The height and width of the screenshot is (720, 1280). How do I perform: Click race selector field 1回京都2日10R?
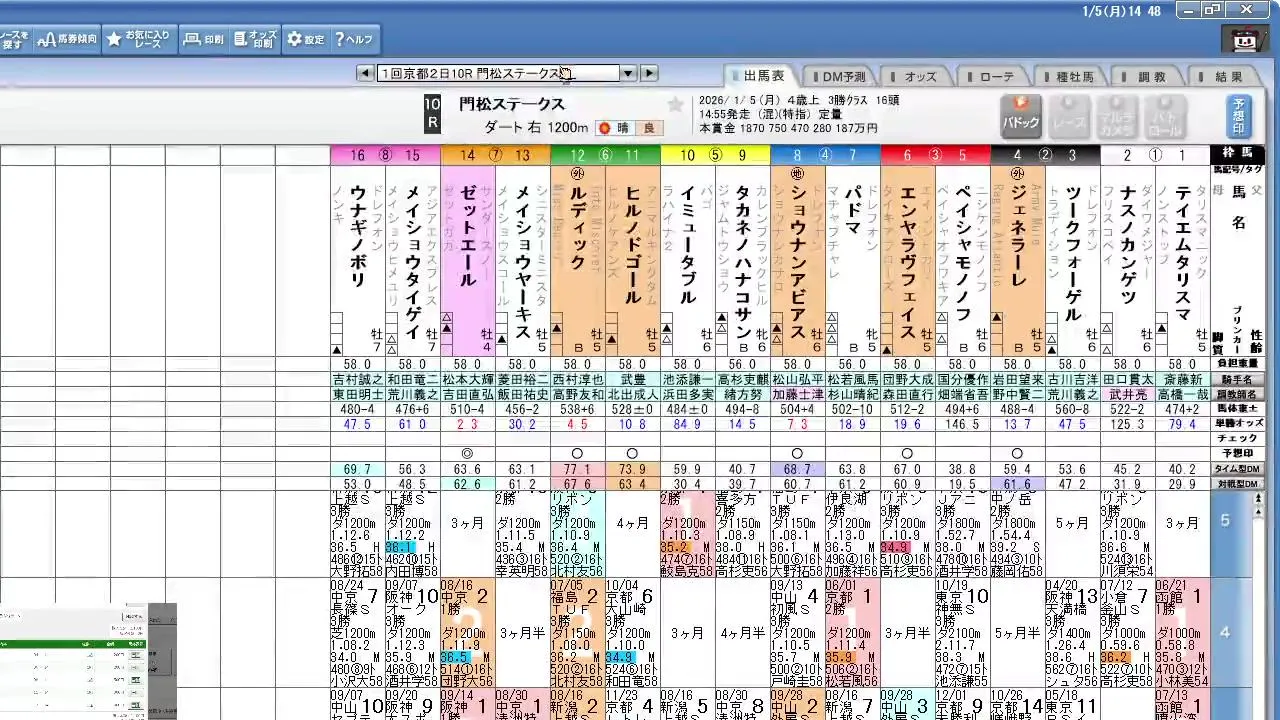[x=498, y=73]
